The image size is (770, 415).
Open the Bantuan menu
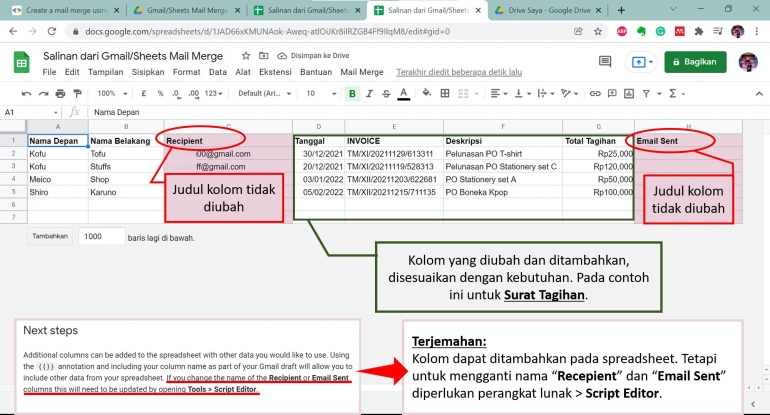click(x=316, y=72)
